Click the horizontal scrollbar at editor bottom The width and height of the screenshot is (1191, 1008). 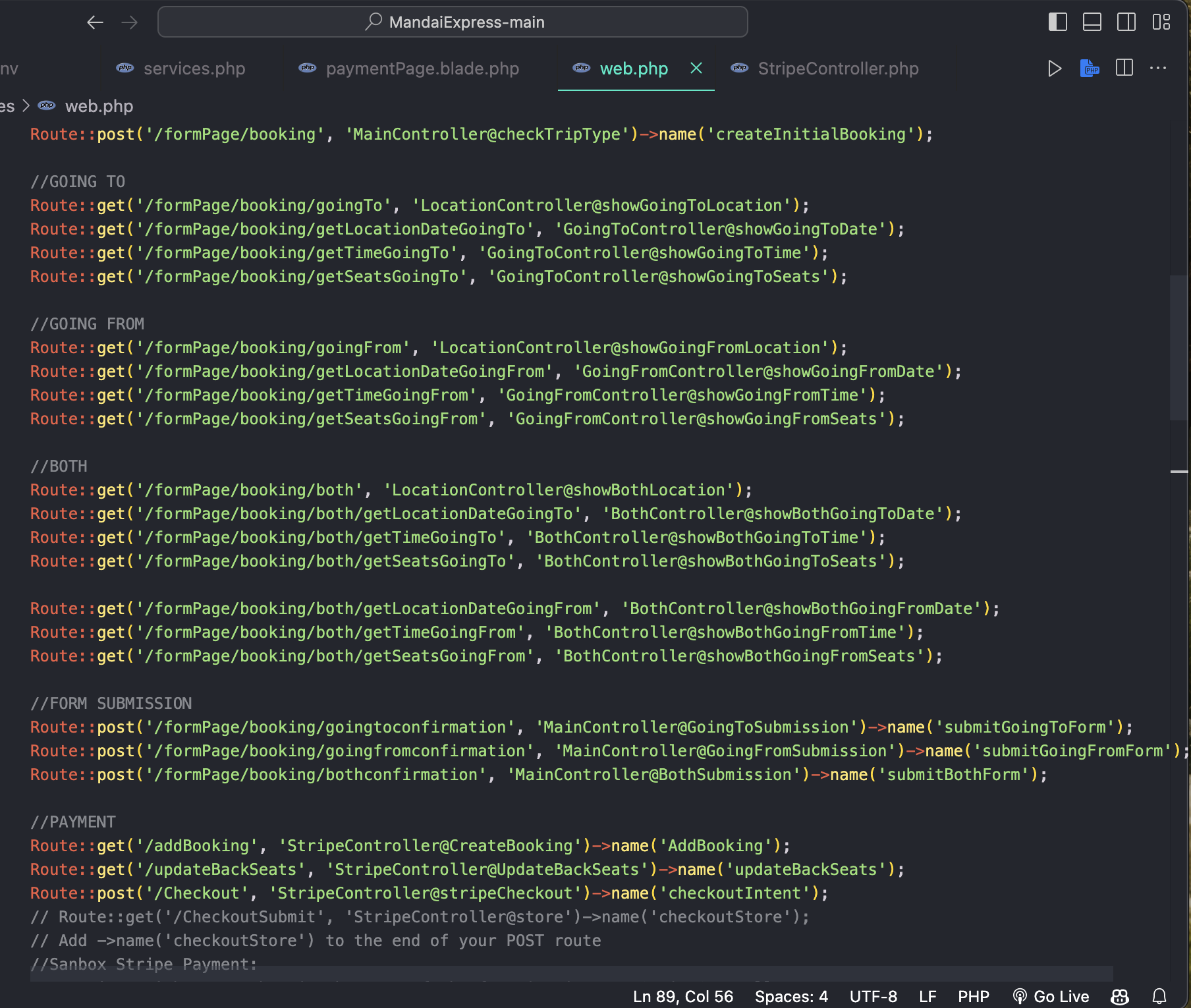[572, 974]
